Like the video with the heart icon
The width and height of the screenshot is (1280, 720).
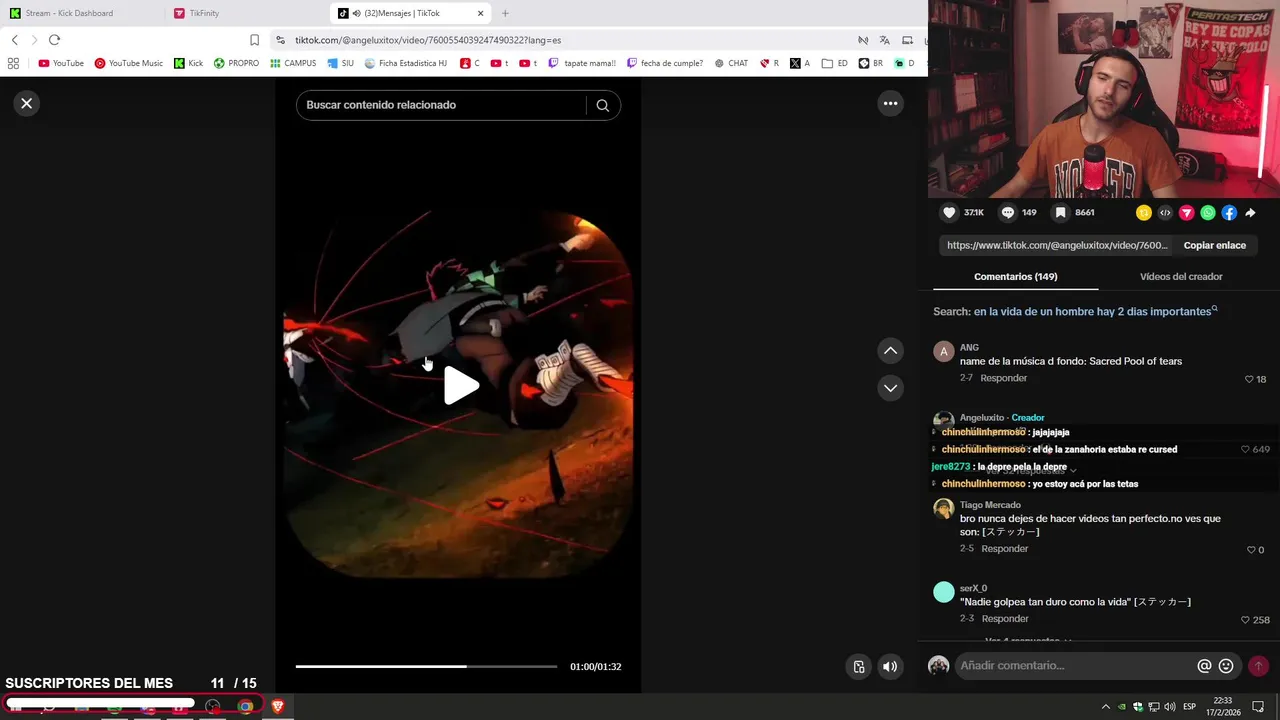click(x=949, y=213)
